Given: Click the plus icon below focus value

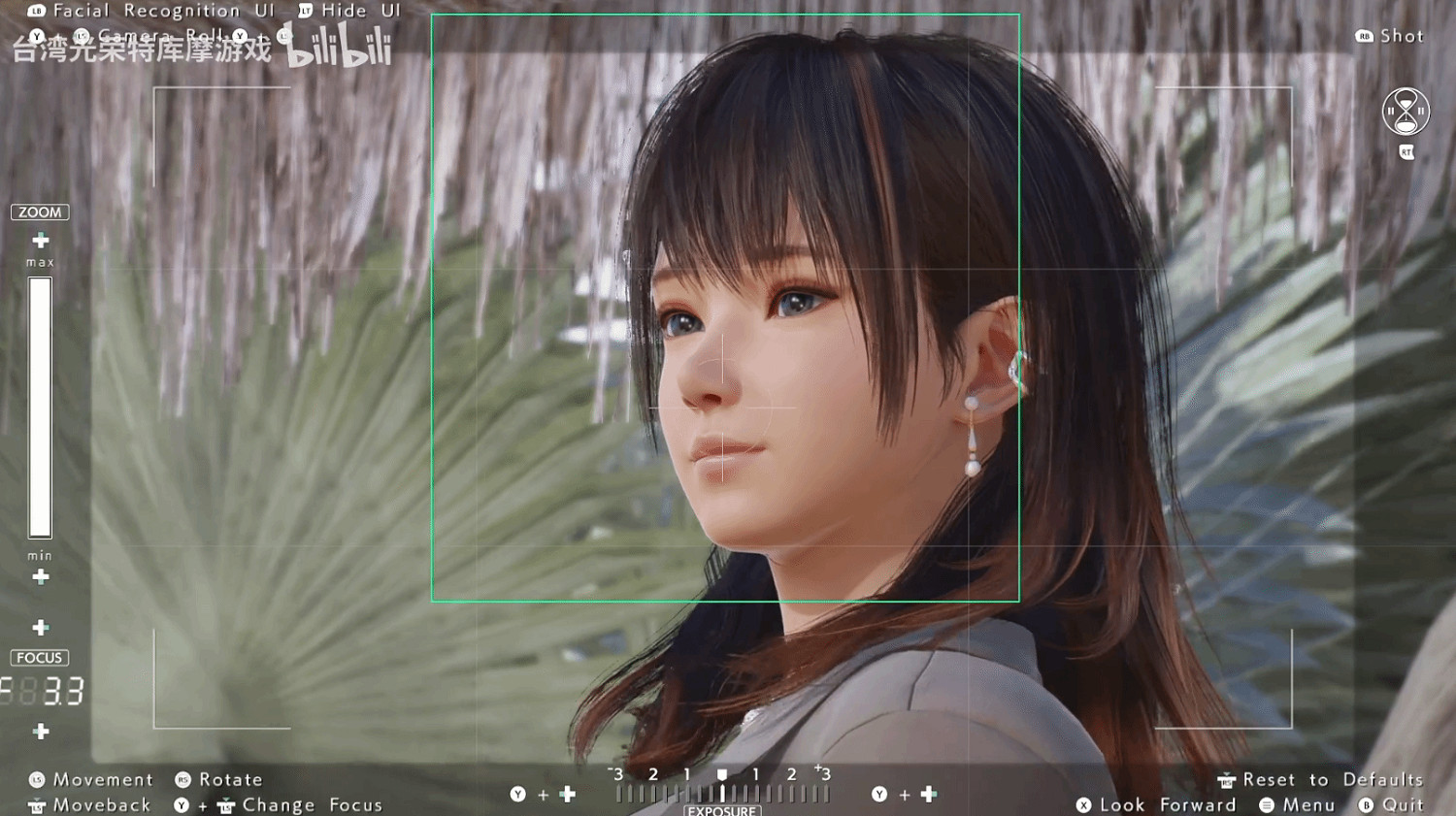Looking at the screenshot, I should pyautogui.click(x=41, y=732).
